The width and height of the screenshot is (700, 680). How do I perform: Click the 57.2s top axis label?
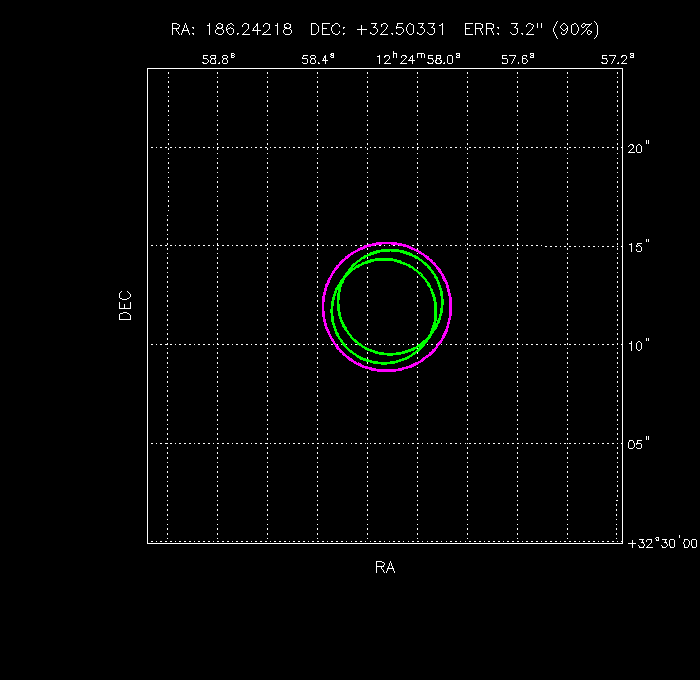pos(617,59)
